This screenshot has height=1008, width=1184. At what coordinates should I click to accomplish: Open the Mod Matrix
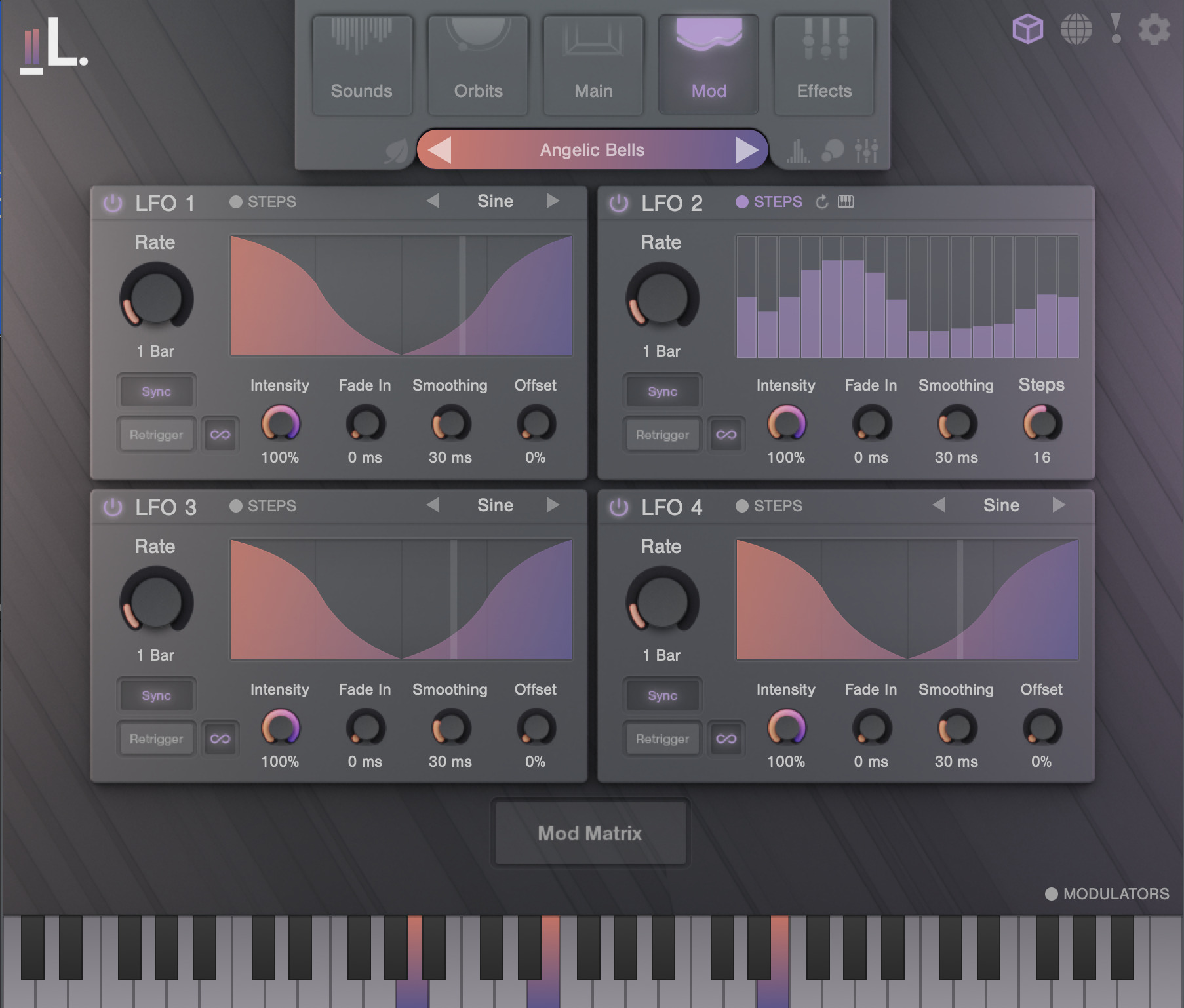point(590,833)
